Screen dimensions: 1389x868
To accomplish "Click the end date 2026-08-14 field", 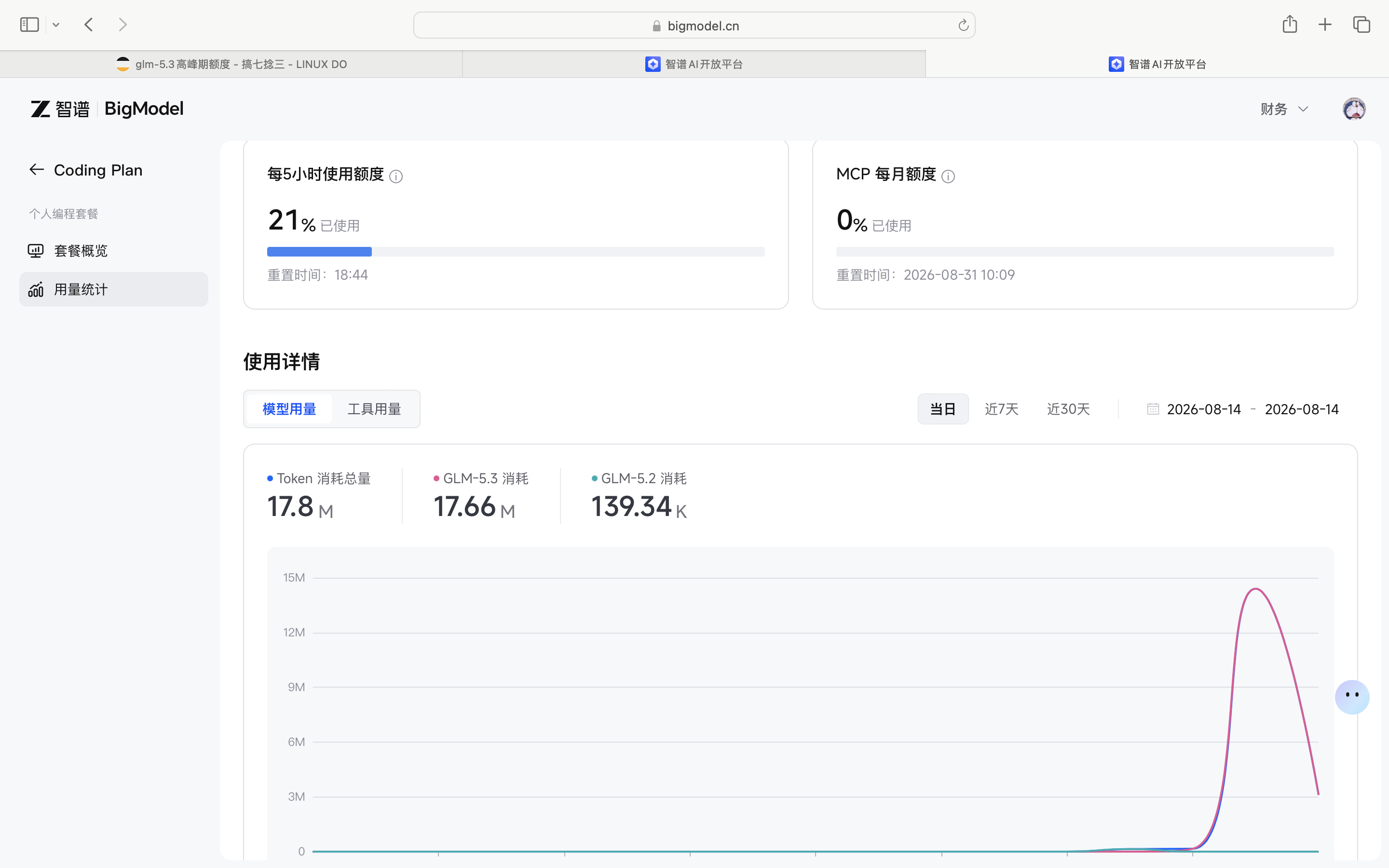I will click(x=1302, y=409).
